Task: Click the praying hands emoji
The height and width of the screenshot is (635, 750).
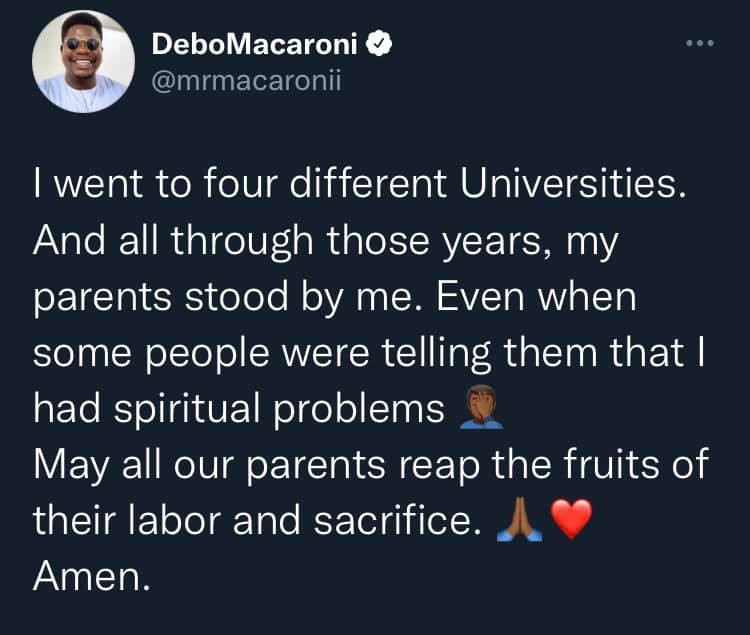Action: pos(519,520)
